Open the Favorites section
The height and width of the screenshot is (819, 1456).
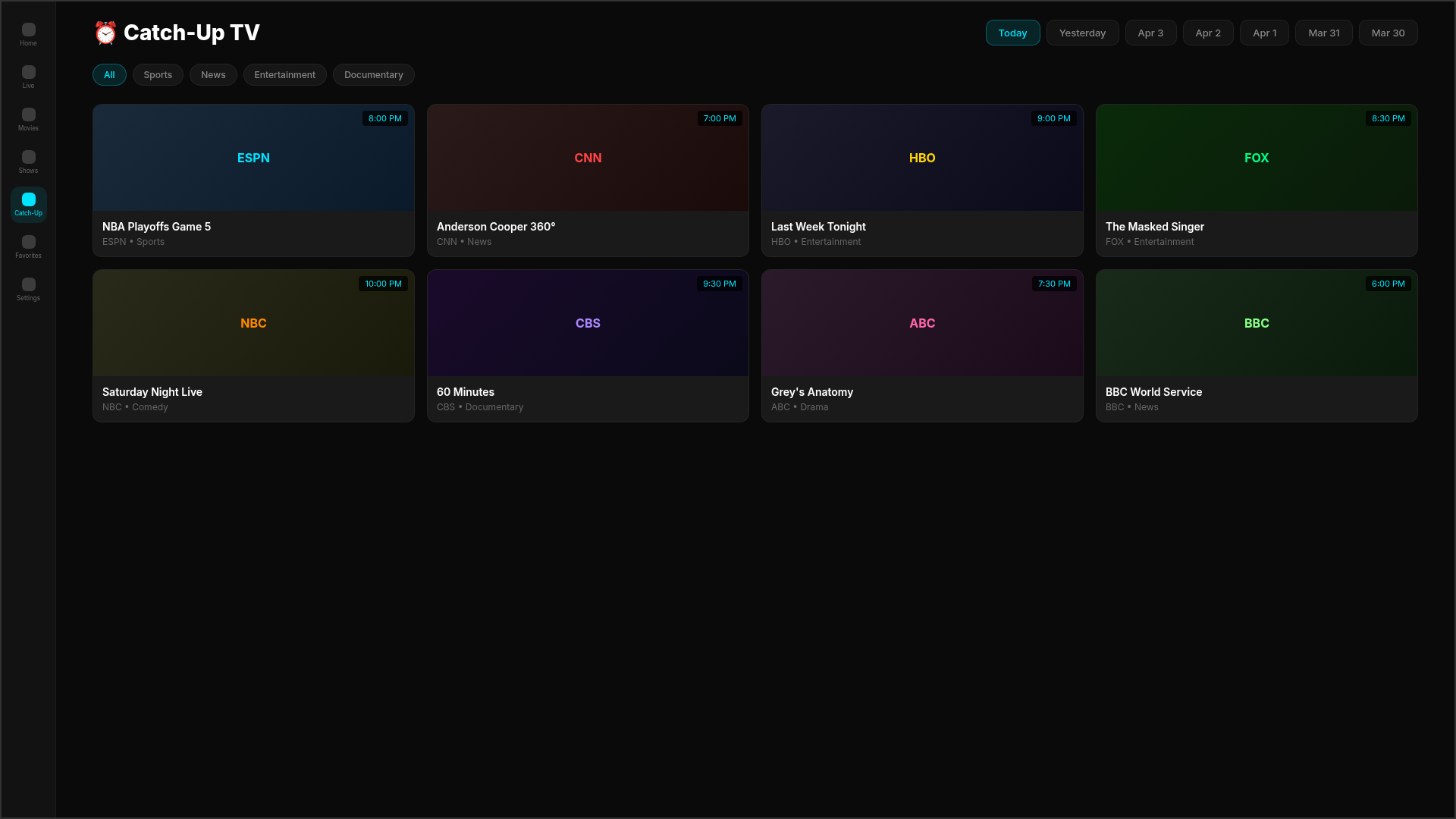pyautogui.click(x=28, y=242)
